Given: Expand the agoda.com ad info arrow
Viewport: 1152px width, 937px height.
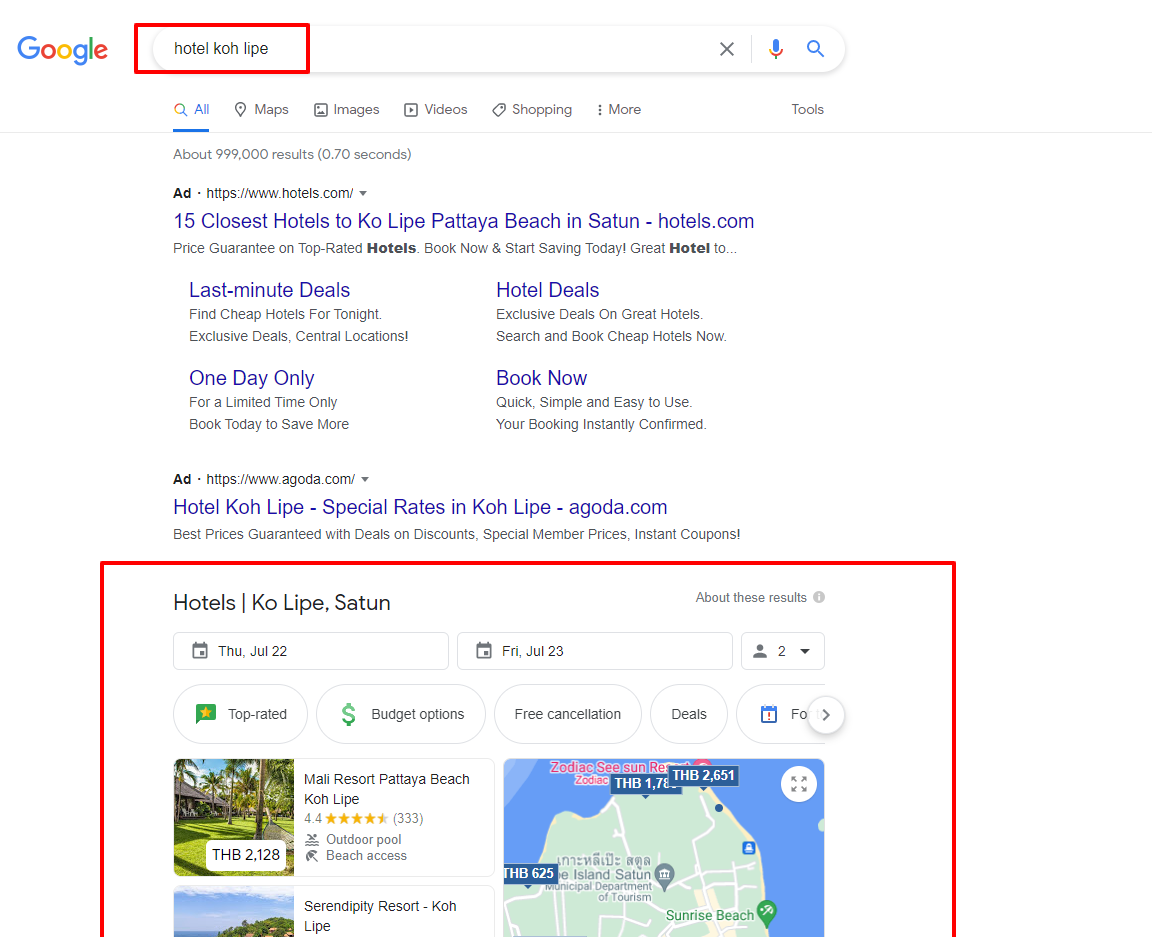Looking at the screenshot, I should (x=365, y=479).
